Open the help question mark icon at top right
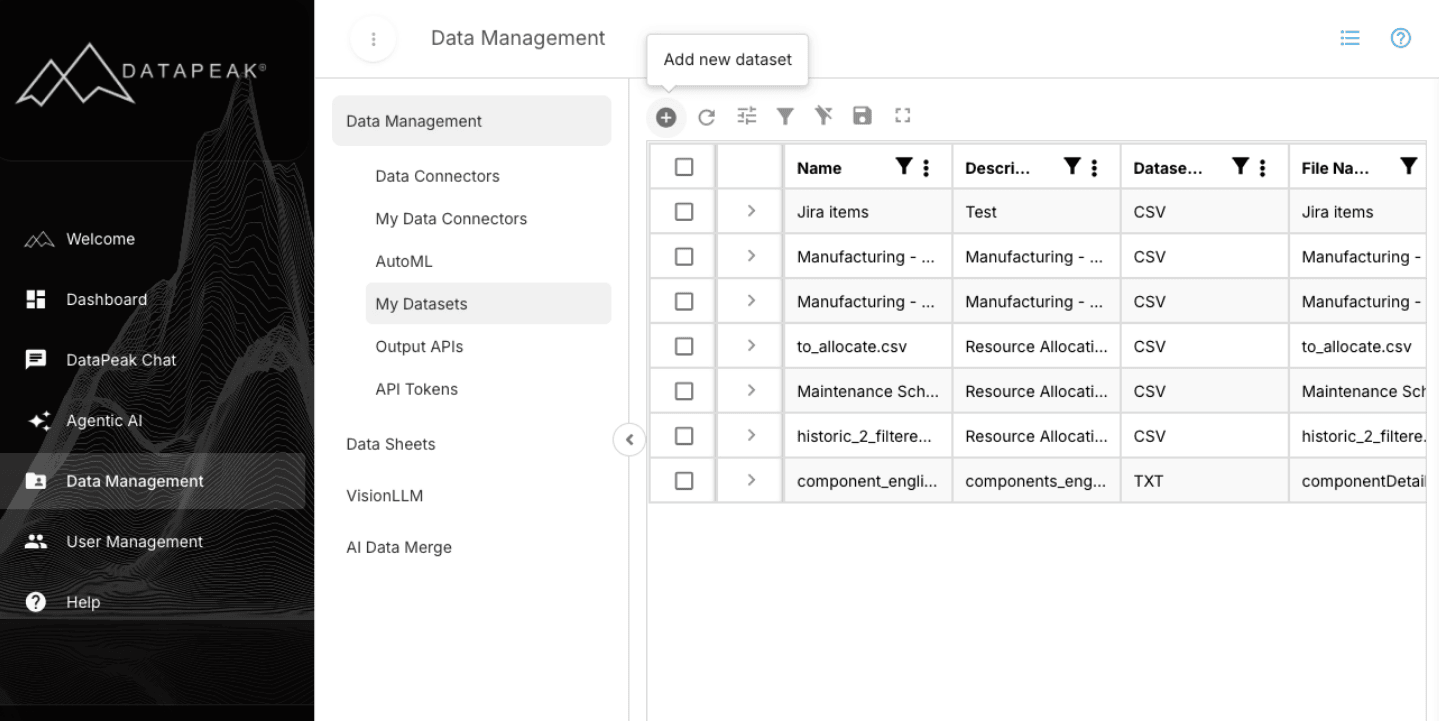 click(1401, 38)
